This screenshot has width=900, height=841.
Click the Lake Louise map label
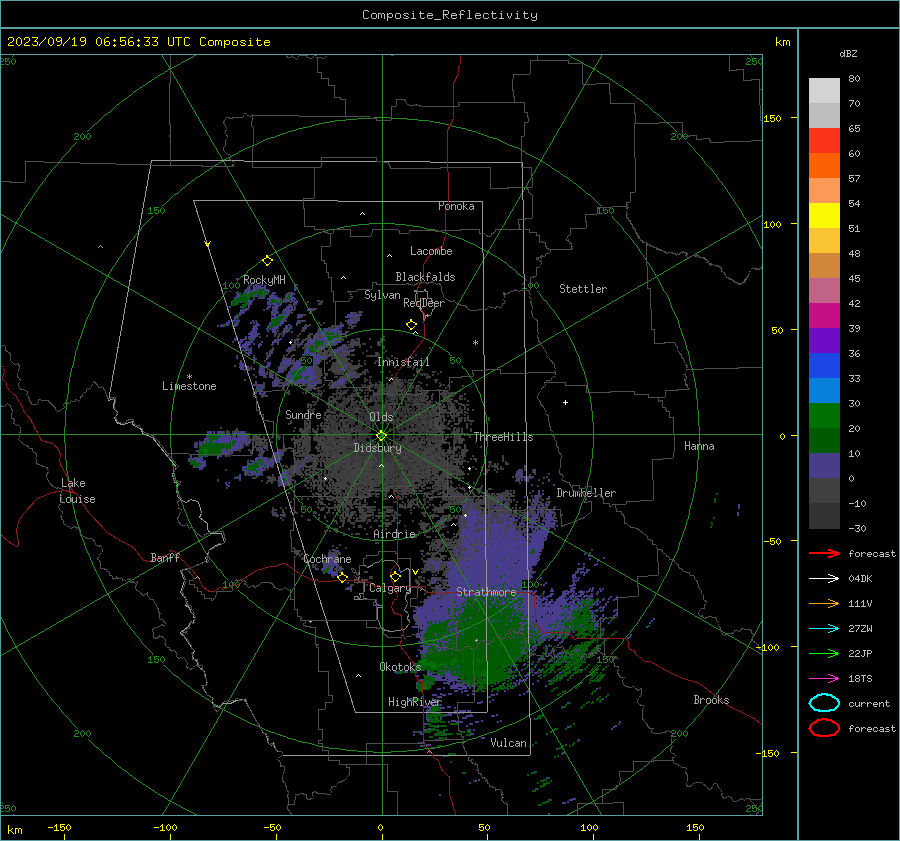(77, 491)
